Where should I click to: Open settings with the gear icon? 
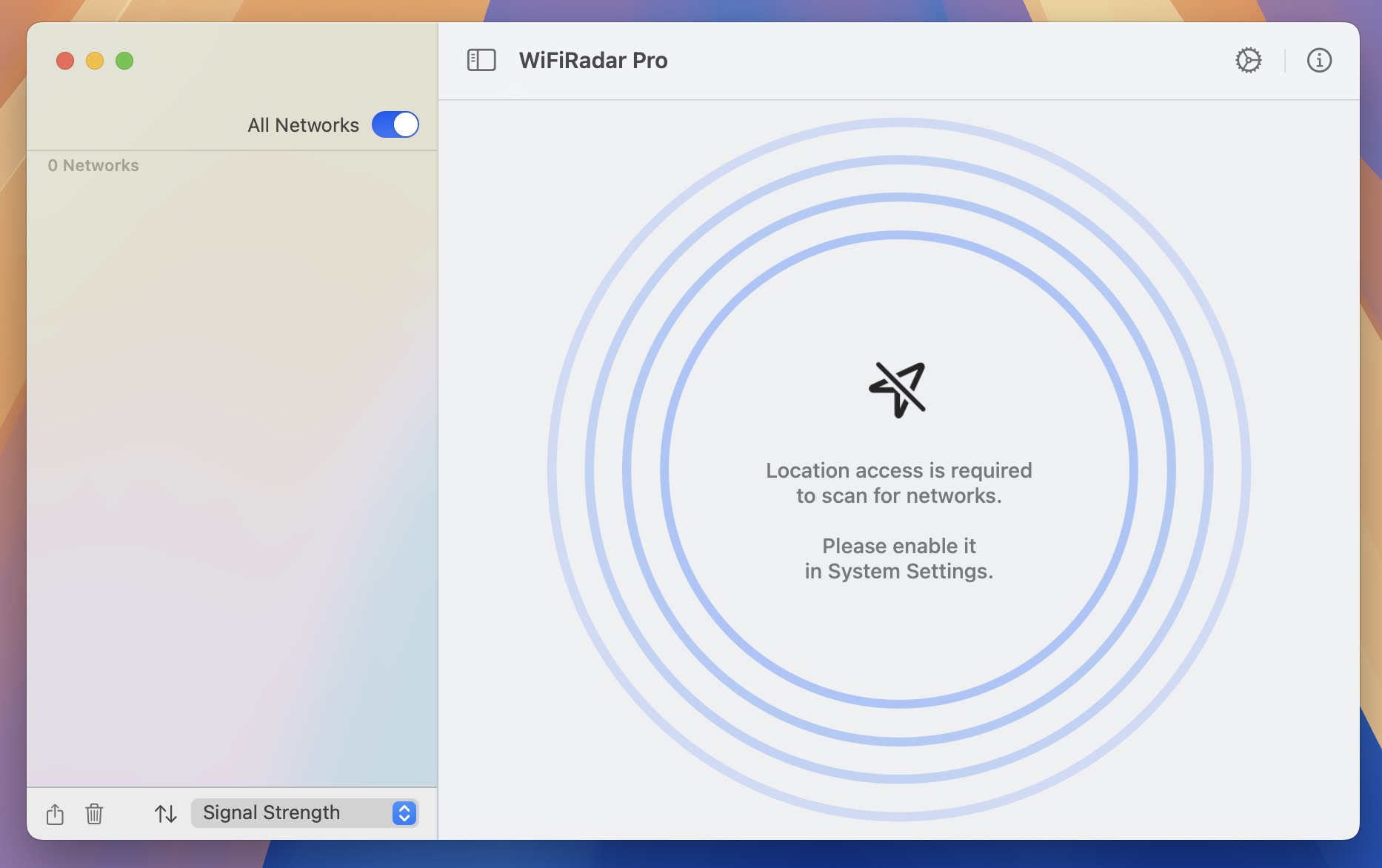(1249, 60)
